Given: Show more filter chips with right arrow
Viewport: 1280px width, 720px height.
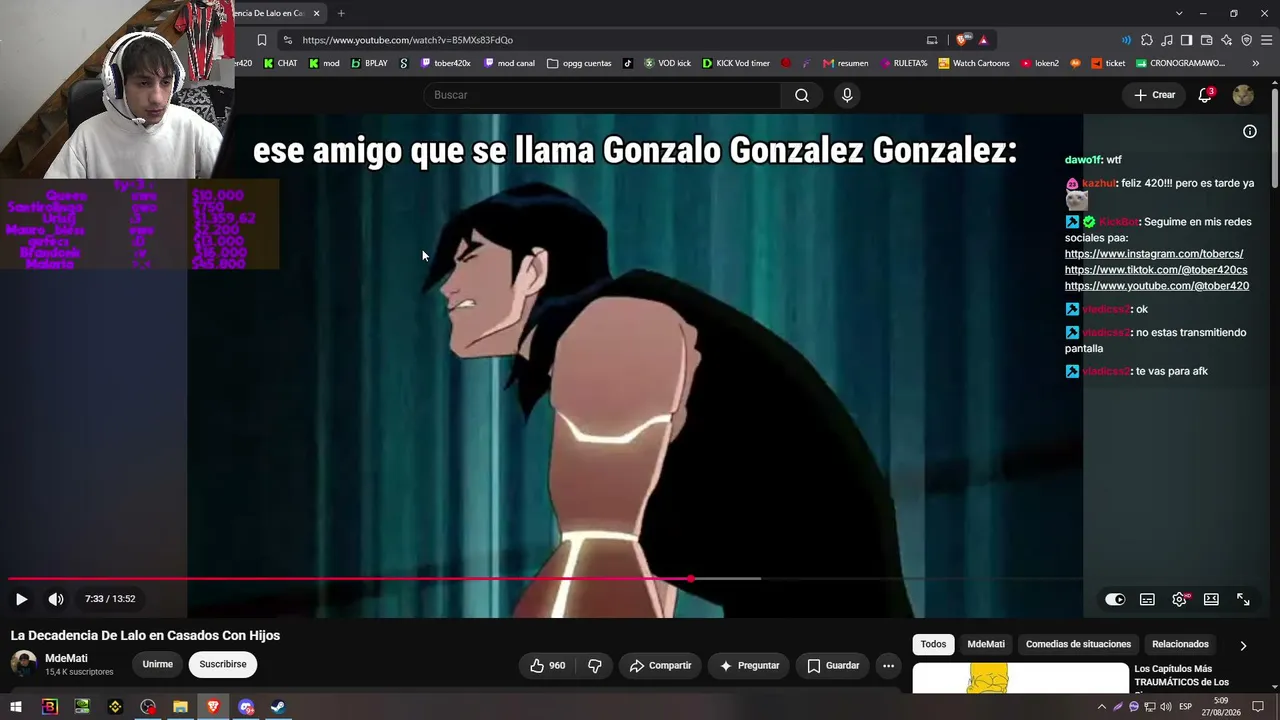Looking at the screenshot, I should coord(1243,645).
